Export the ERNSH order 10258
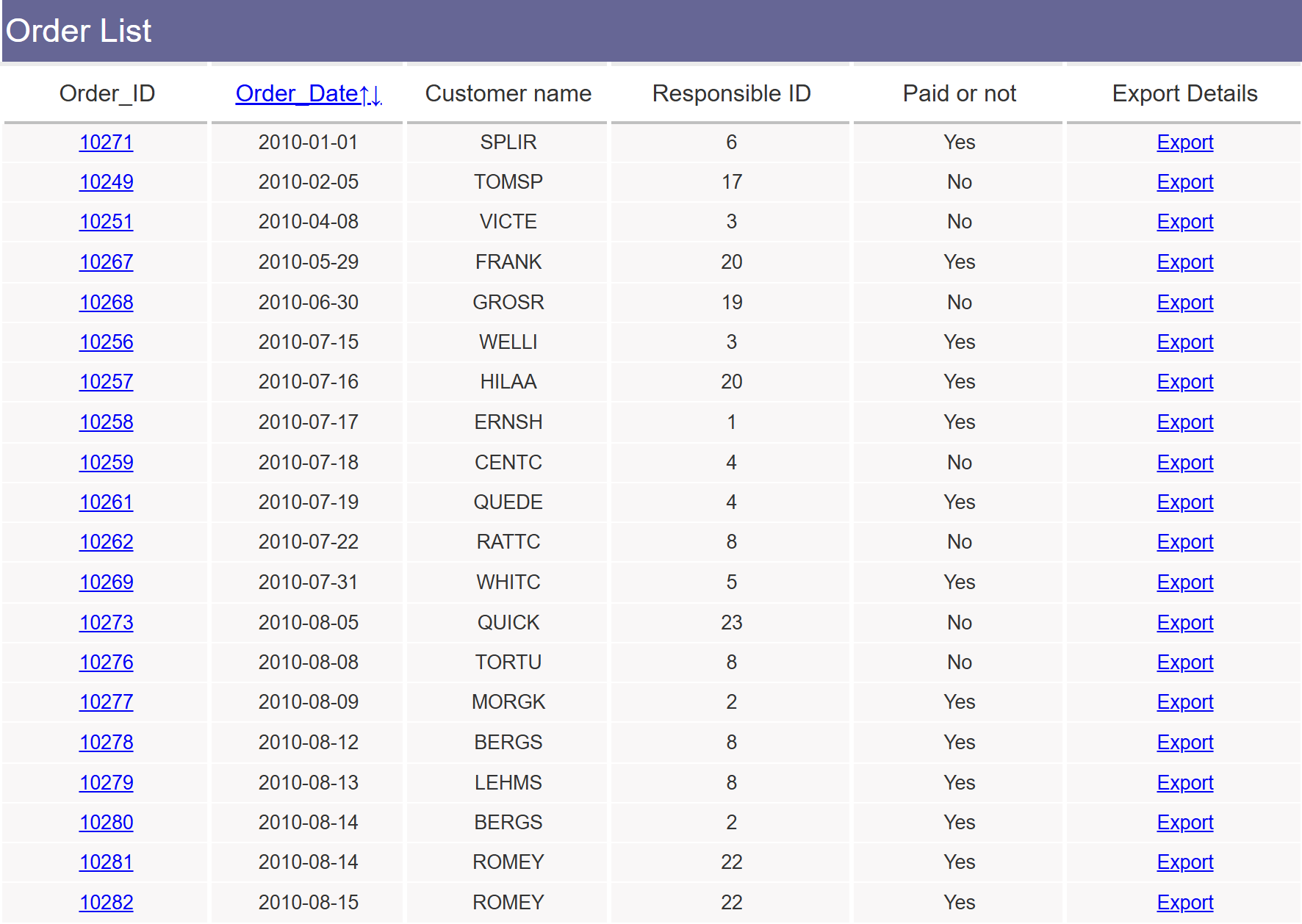The height and width of the screenshot is (924, 1302). coord(1184,422)
